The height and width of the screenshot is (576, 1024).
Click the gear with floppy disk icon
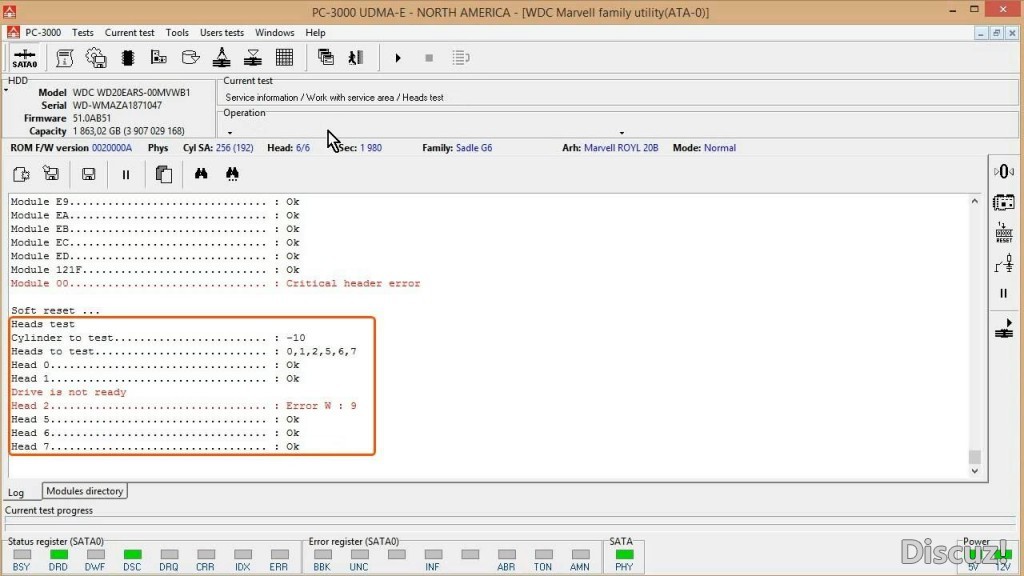pyautogui.click(x=96, y=58)
